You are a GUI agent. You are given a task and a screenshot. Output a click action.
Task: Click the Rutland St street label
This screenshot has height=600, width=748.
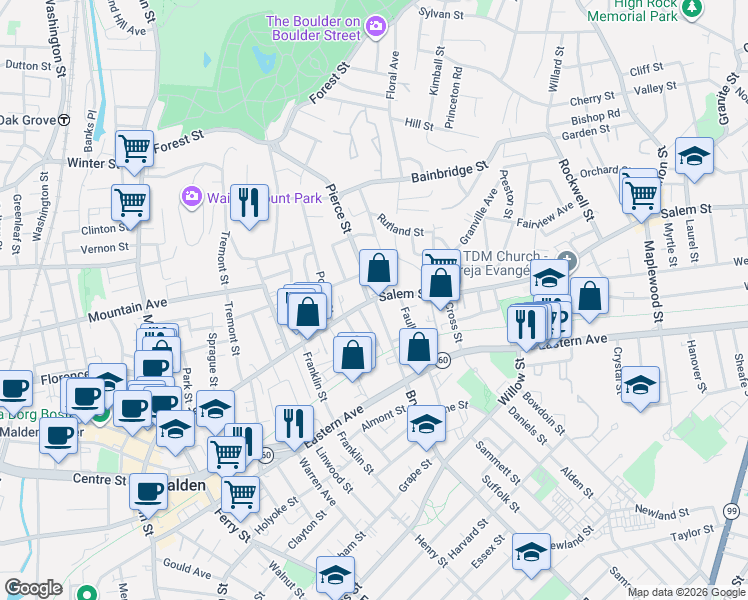(x=400, y=226)
